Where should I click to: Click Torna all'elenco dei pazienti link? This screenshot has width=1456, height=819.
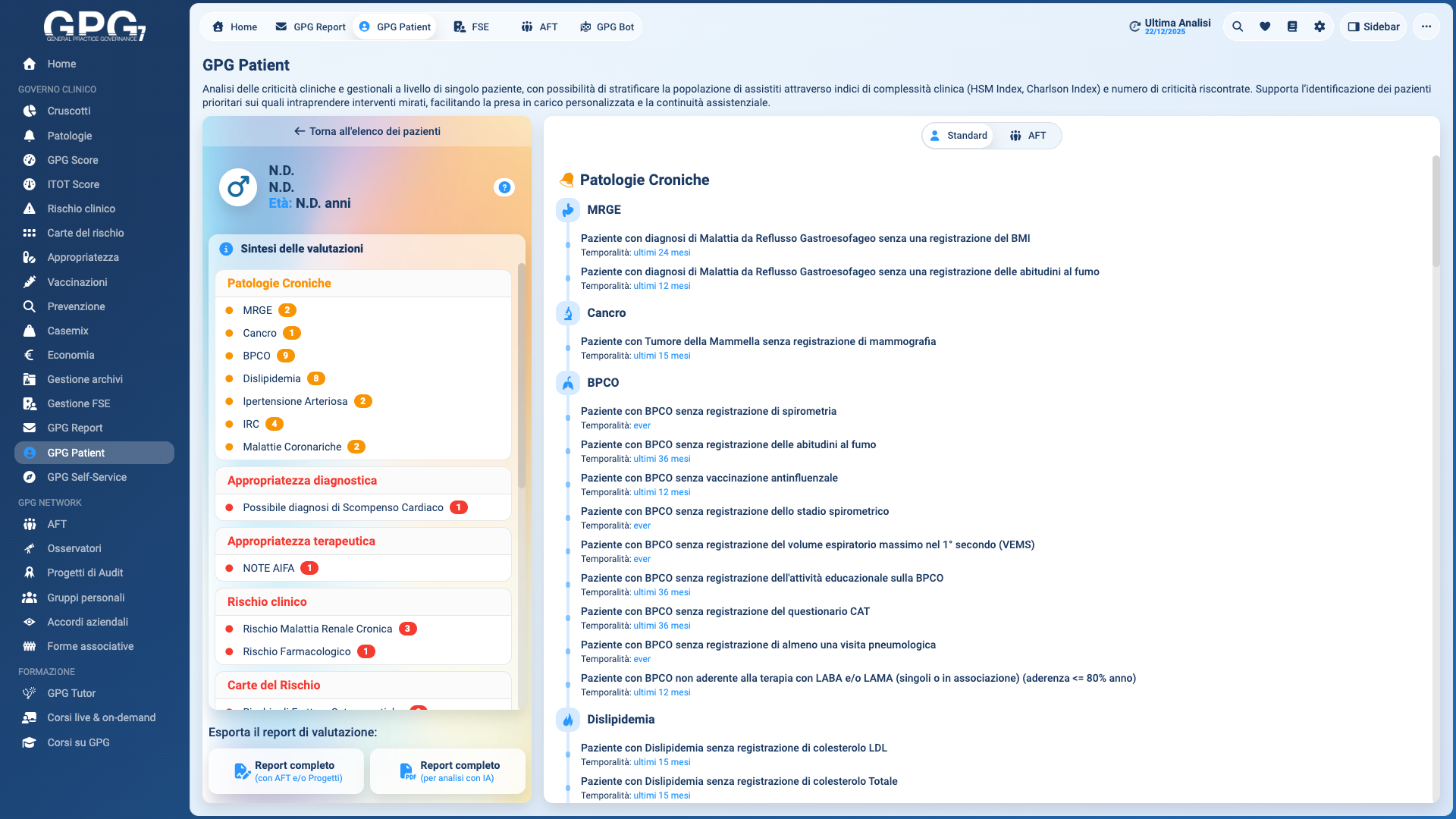(367, 131)
